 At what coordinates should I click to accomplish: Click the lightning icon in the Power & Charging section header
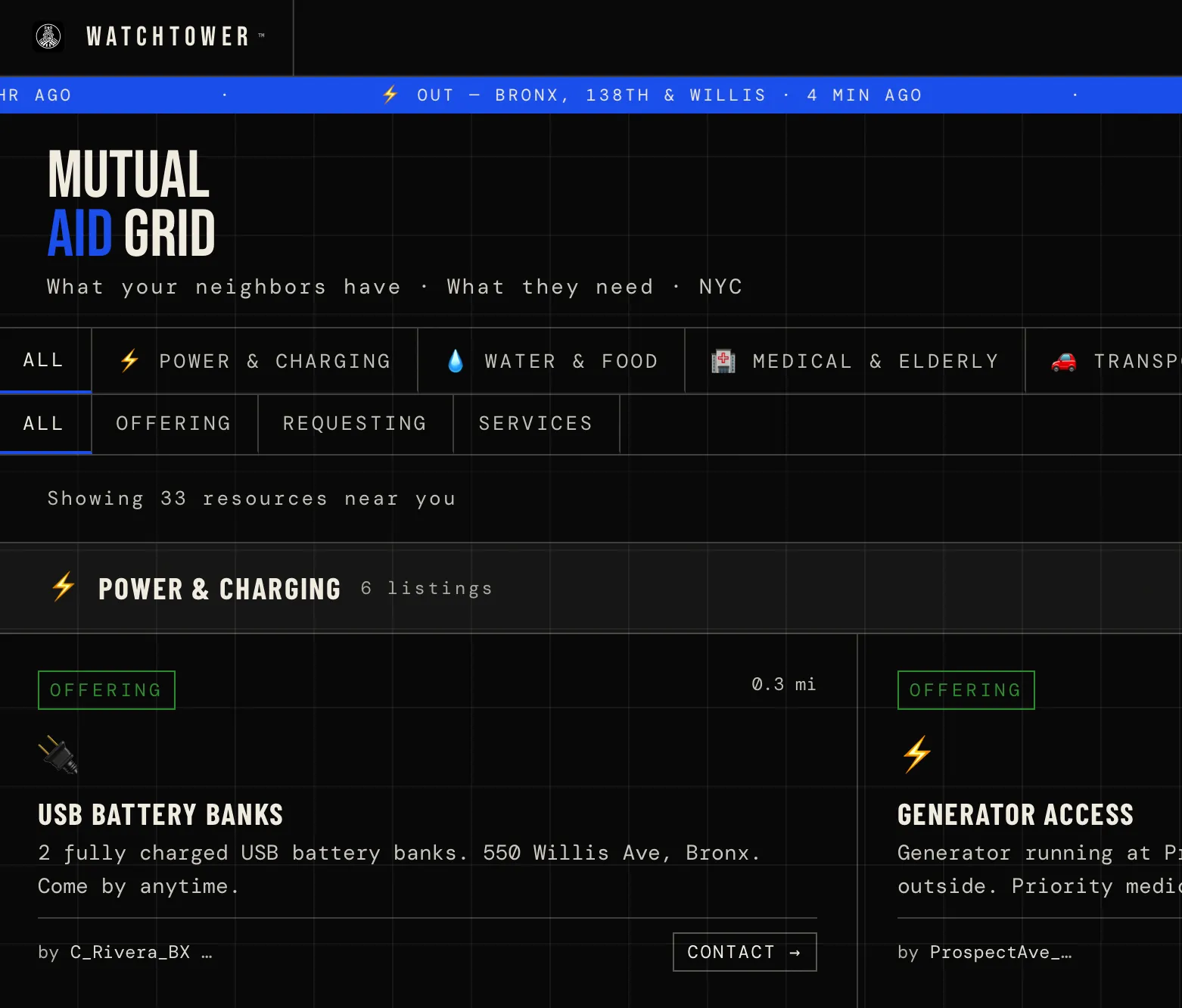click(x=64, y=586)
